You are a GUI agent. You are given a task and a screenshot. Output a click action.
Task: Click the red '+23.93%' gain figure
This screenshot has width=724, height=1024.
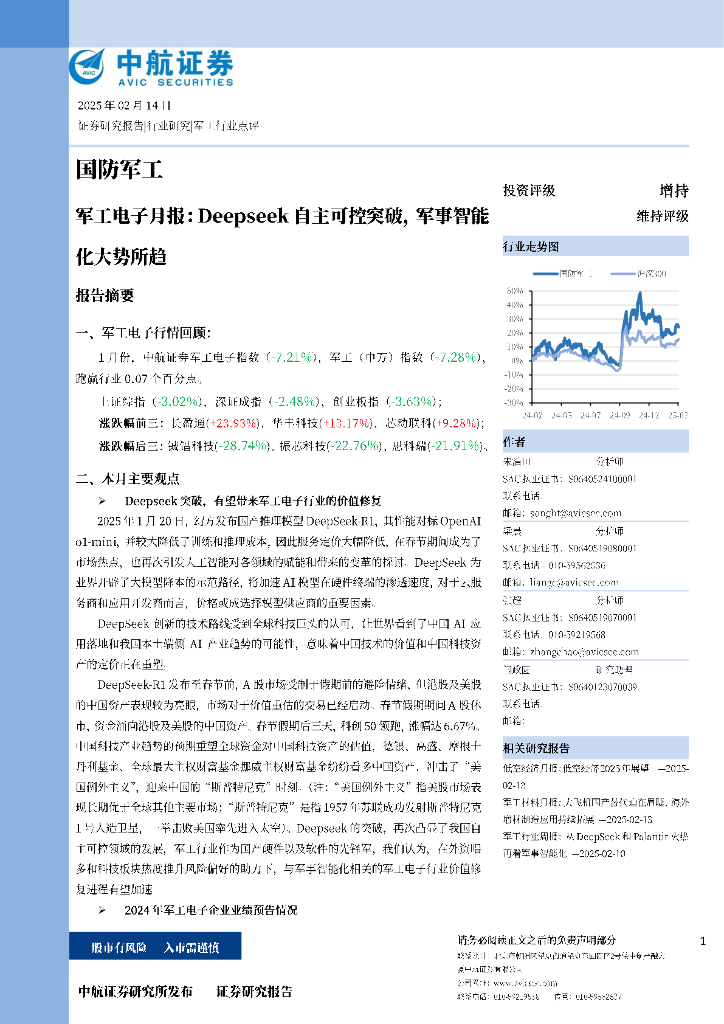pyautogui.click(x=233, y=423)
